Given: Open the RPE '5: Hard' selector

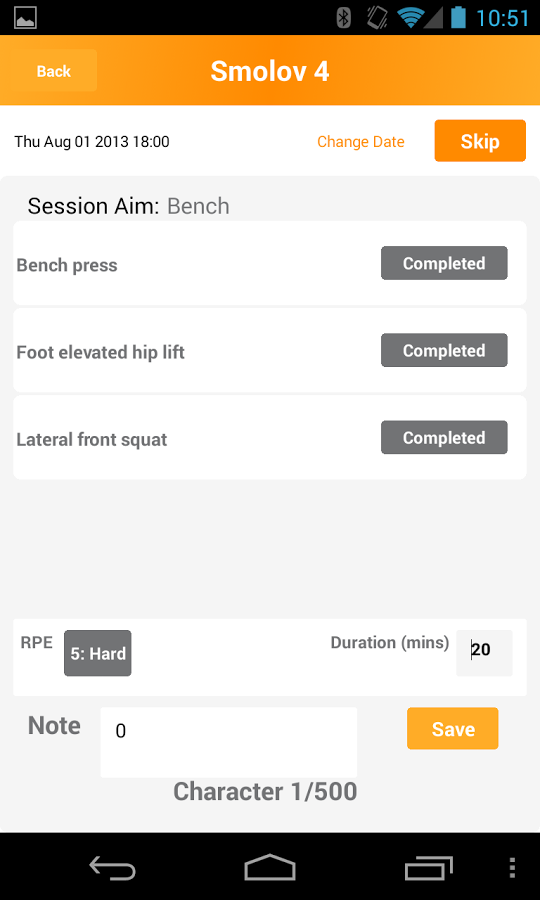Looking at the screenshot, I should coord(98,653).
